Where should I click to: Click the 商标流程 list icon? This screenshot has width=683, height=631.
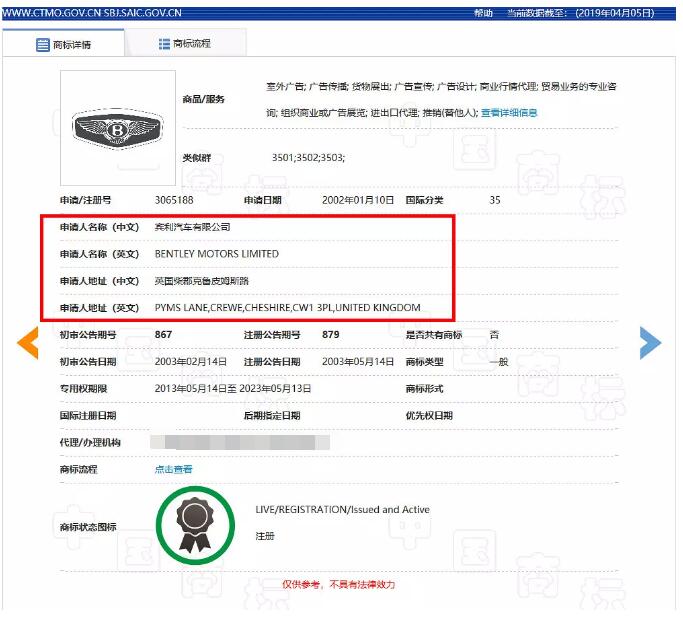click(x=164, y=44)
